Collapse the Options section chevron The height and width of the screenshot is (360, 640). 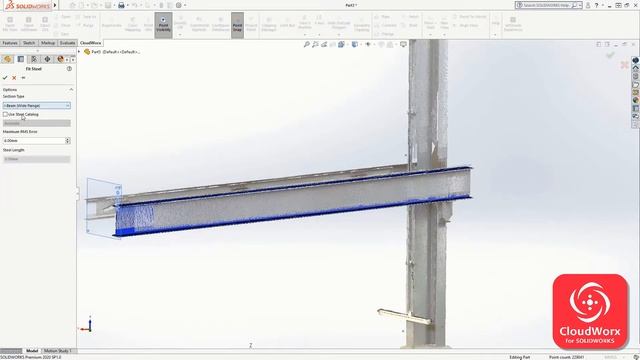click(71, 89)
